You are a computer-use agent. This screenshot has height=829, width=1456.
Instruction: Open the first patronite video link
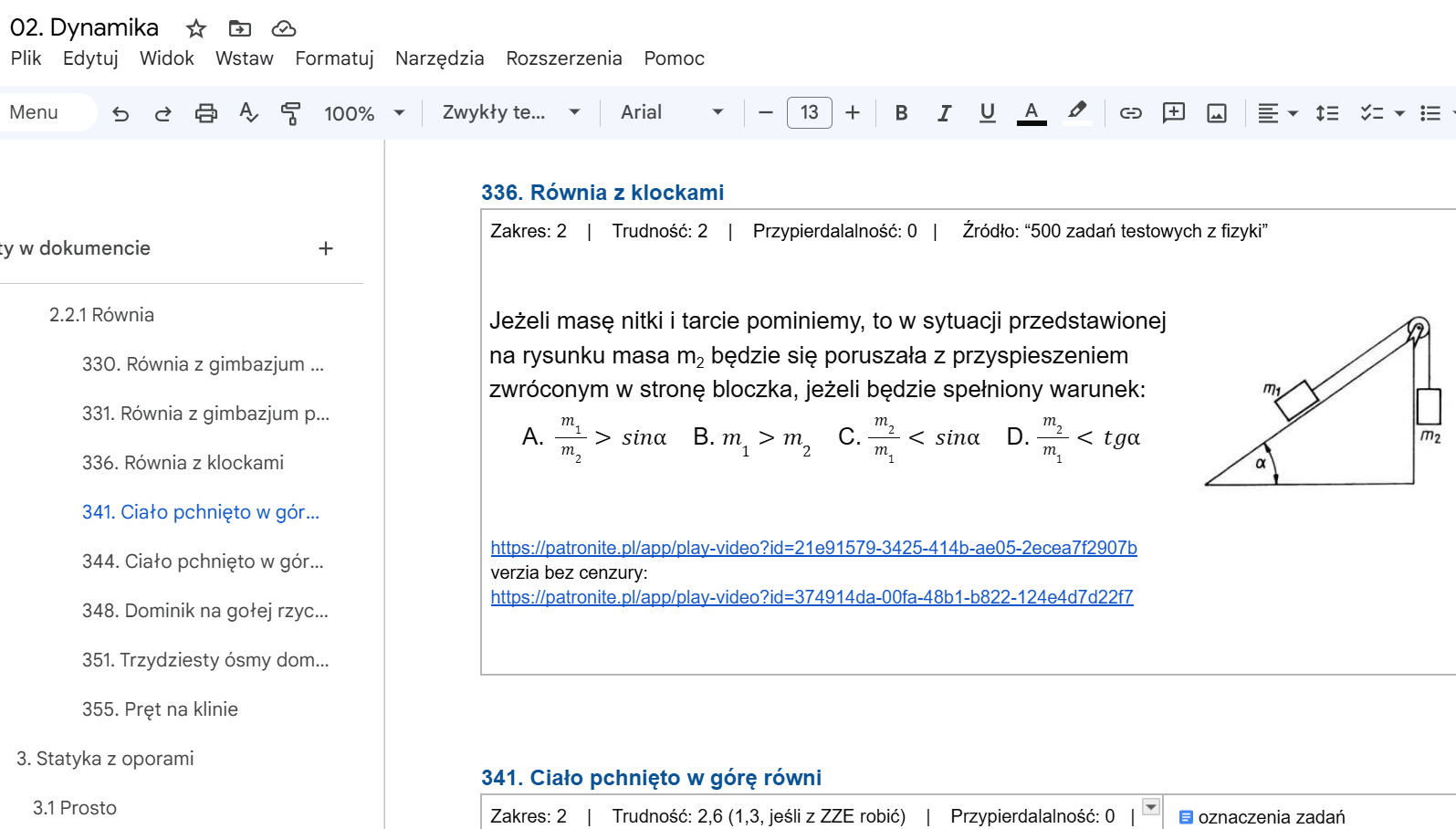(x=813, y=548)
